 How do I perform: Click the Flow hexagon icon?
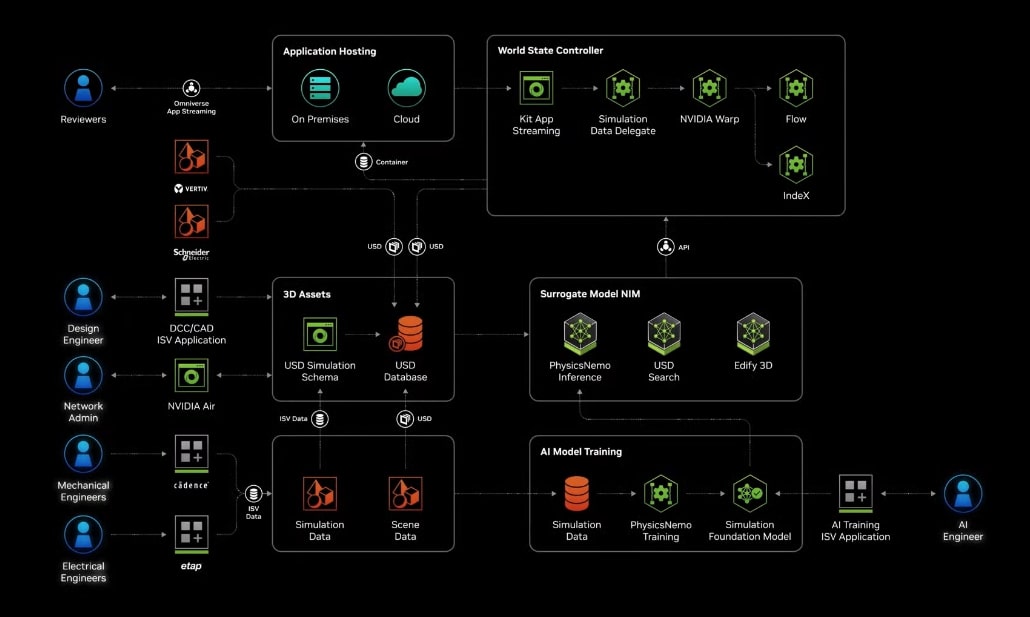[795, 88]
